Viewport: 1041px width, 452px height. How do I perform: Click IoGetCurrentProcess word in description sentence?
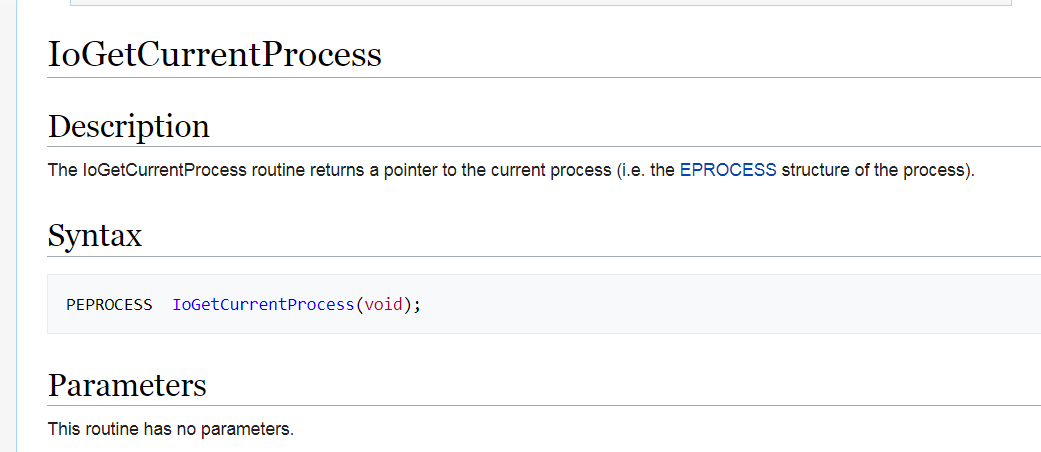point(163,170)
